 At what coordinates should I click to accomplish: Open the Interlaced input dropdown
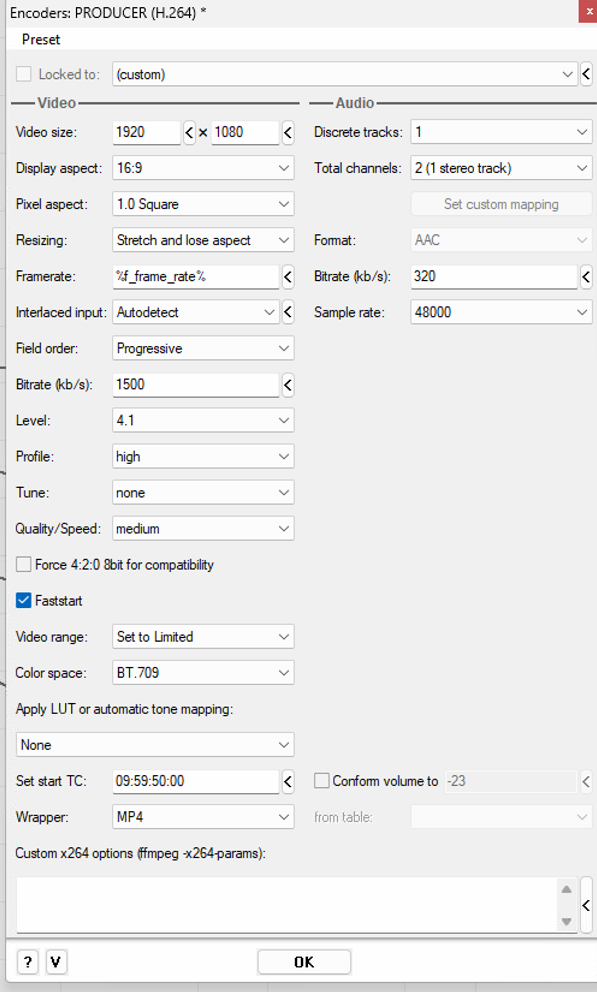pos(195,313)
